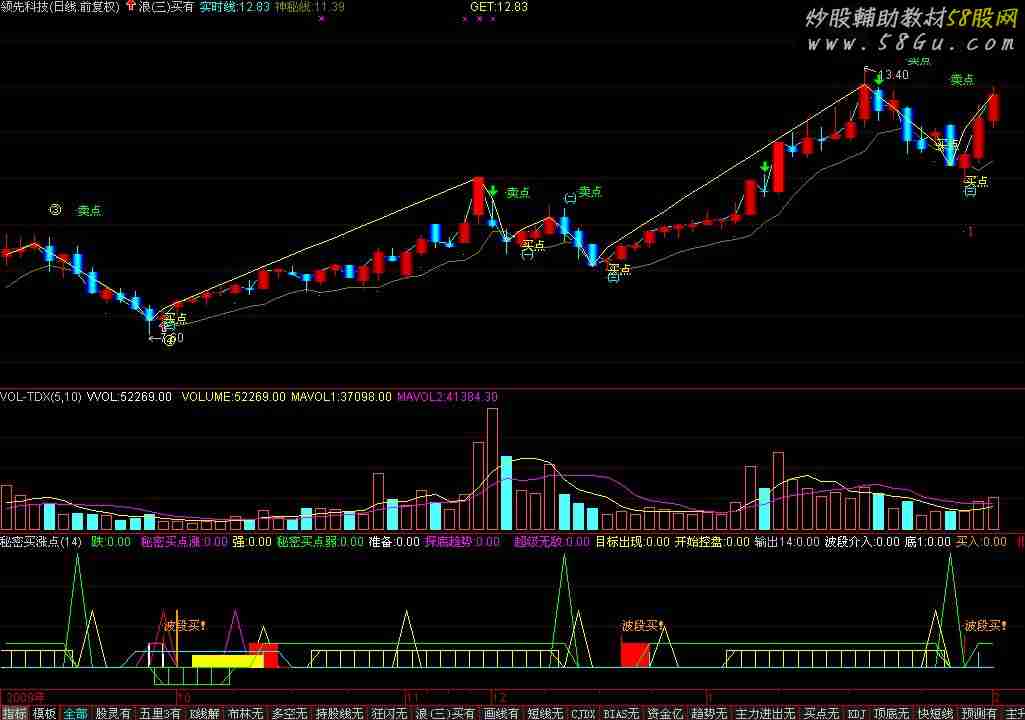
Task: Choose the 资金亿 indicator tab
Action: [x=665, y=713]
